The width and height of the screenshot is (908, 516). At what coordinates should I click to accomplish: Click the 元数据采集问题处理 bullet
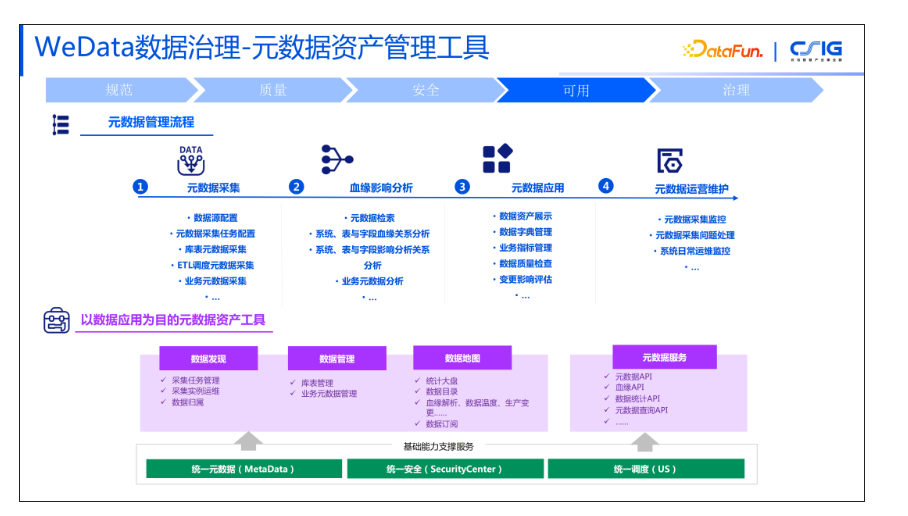(x=694, y=235)
